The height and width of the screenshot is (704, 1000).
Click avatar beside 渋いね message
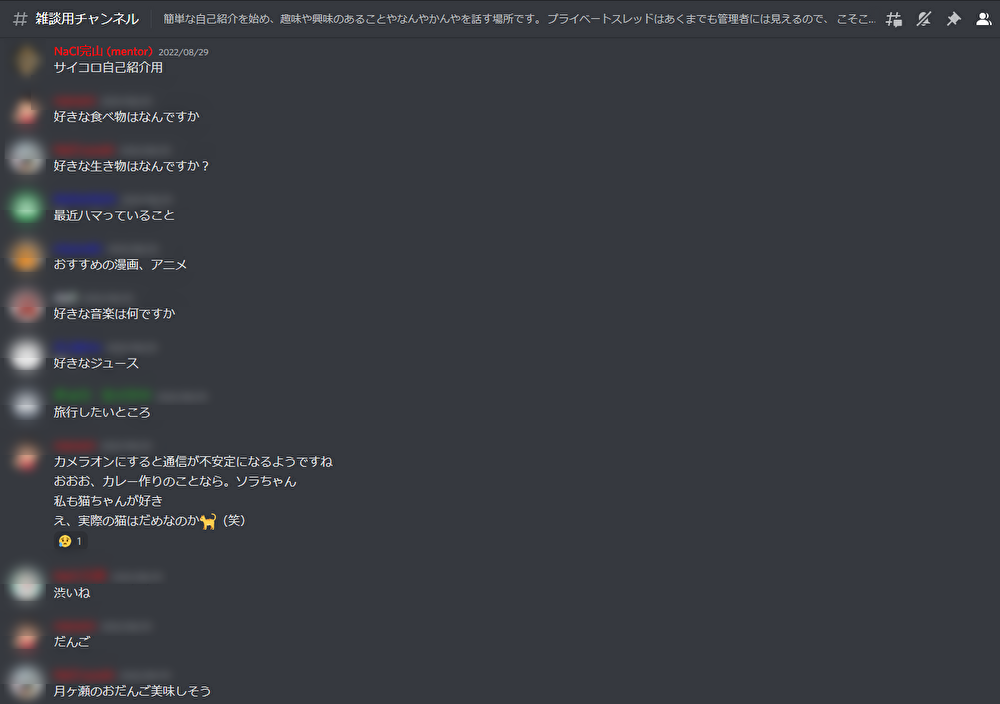click(26, 584)
